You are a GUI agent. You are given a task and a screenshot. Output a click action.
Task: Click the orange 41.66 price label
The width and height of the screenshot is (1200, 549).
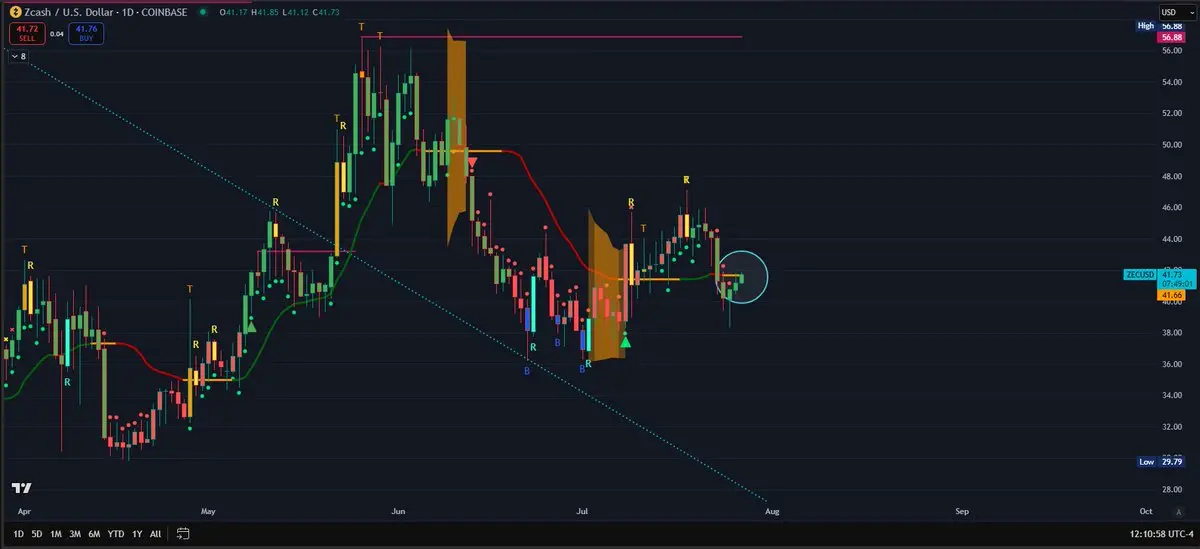[1170, 296]
